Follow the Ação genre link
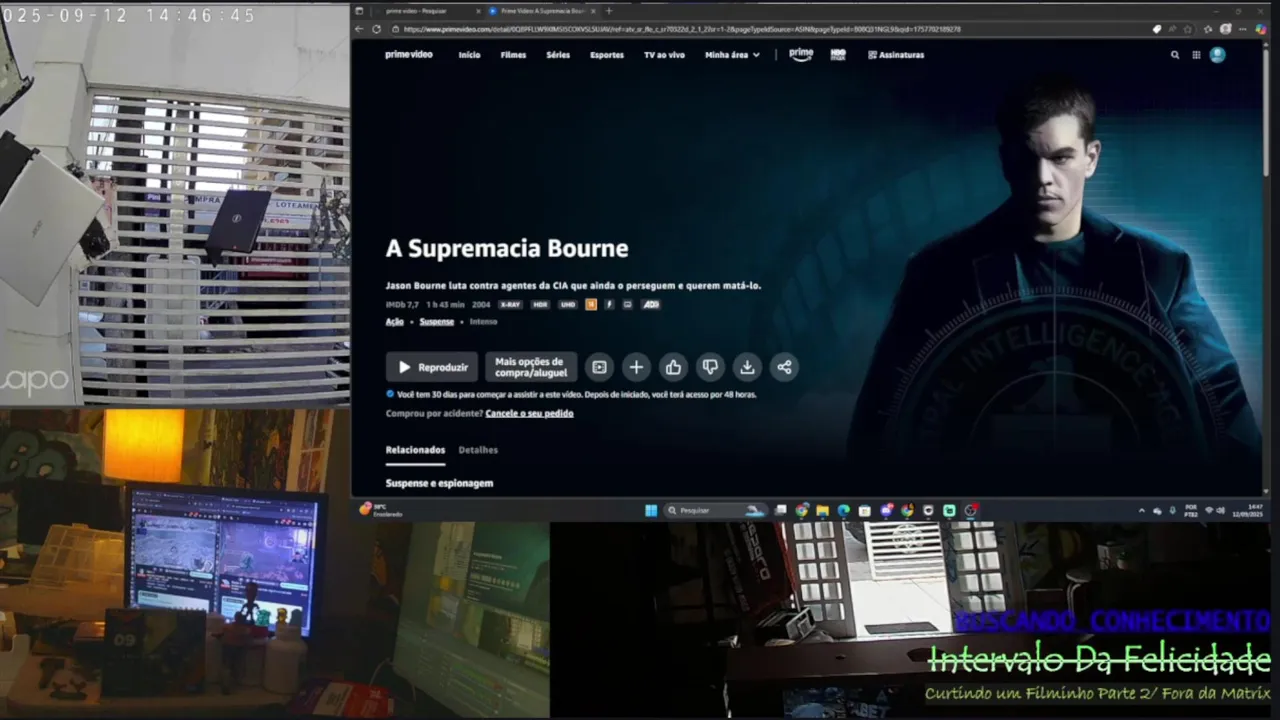The height and width of the screenshot is (720, 1280). coord(395,322)
